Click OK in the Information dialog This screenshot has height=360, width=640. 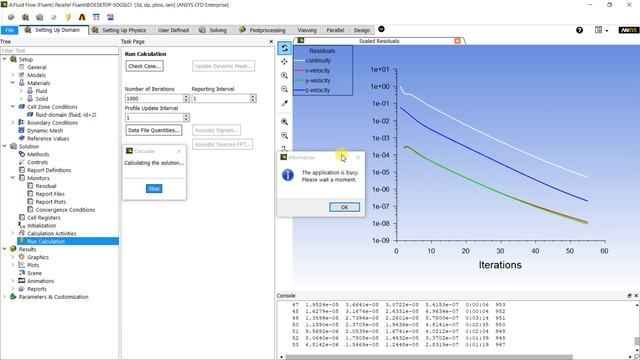(x=344, y=207)
